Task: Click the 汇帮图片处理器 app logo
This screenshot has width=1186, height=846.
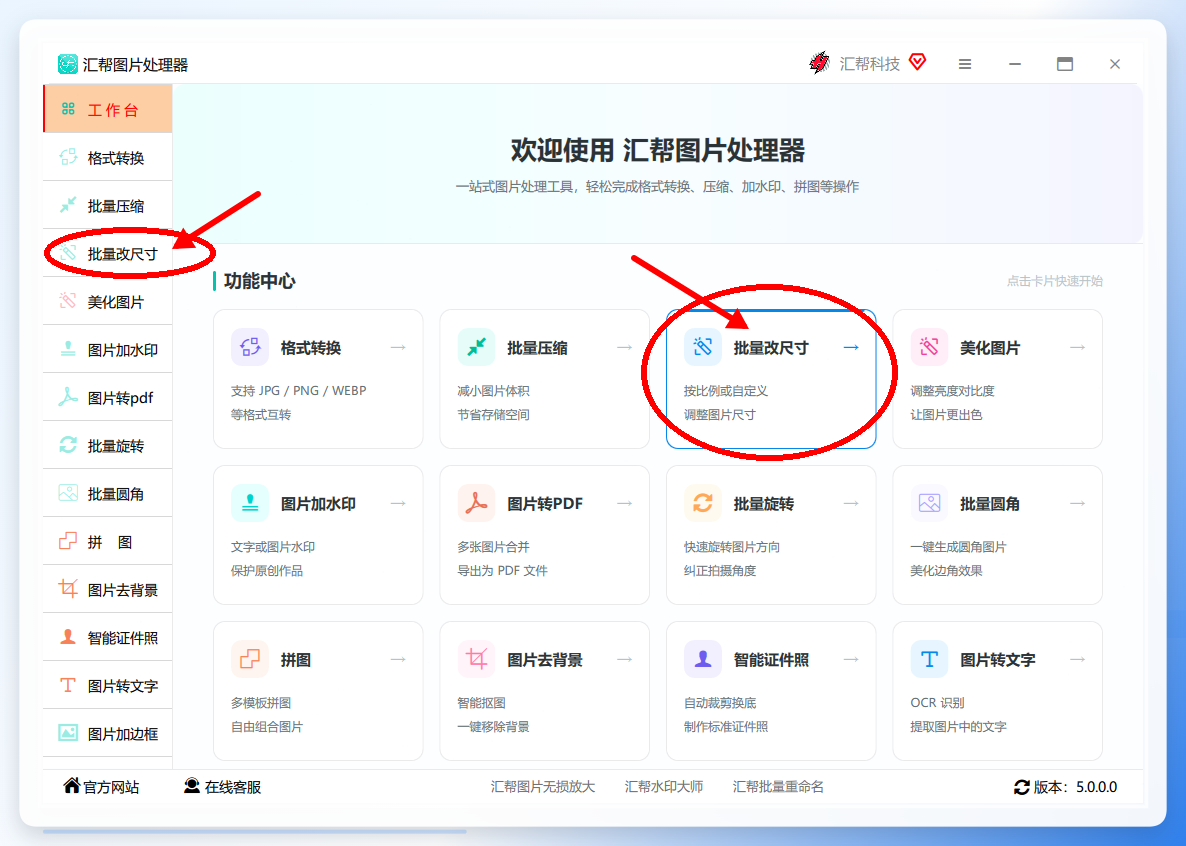Action: (x=67, y=64)
